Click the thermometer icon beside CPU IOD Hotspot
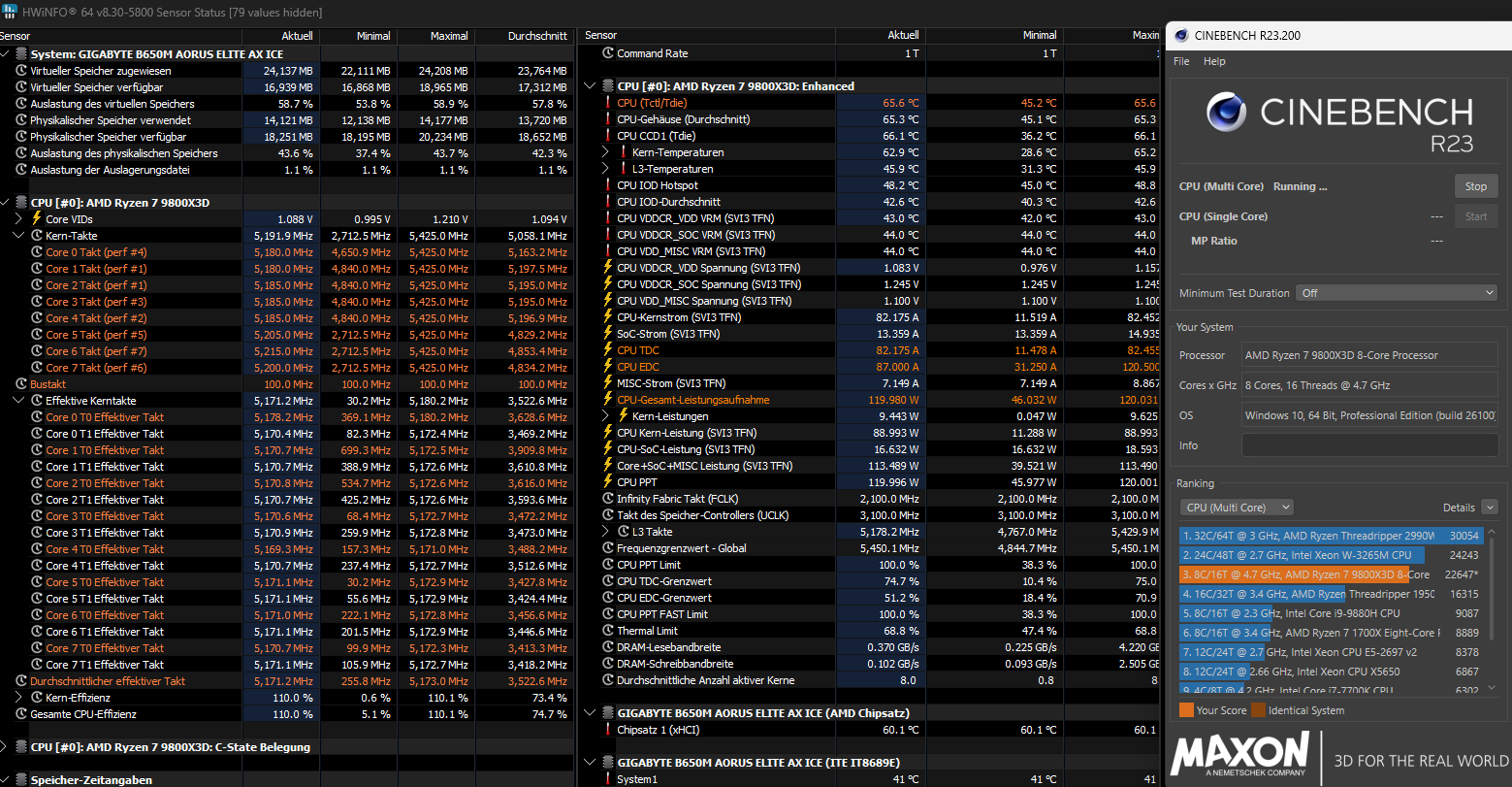 [x=608, y=185]
